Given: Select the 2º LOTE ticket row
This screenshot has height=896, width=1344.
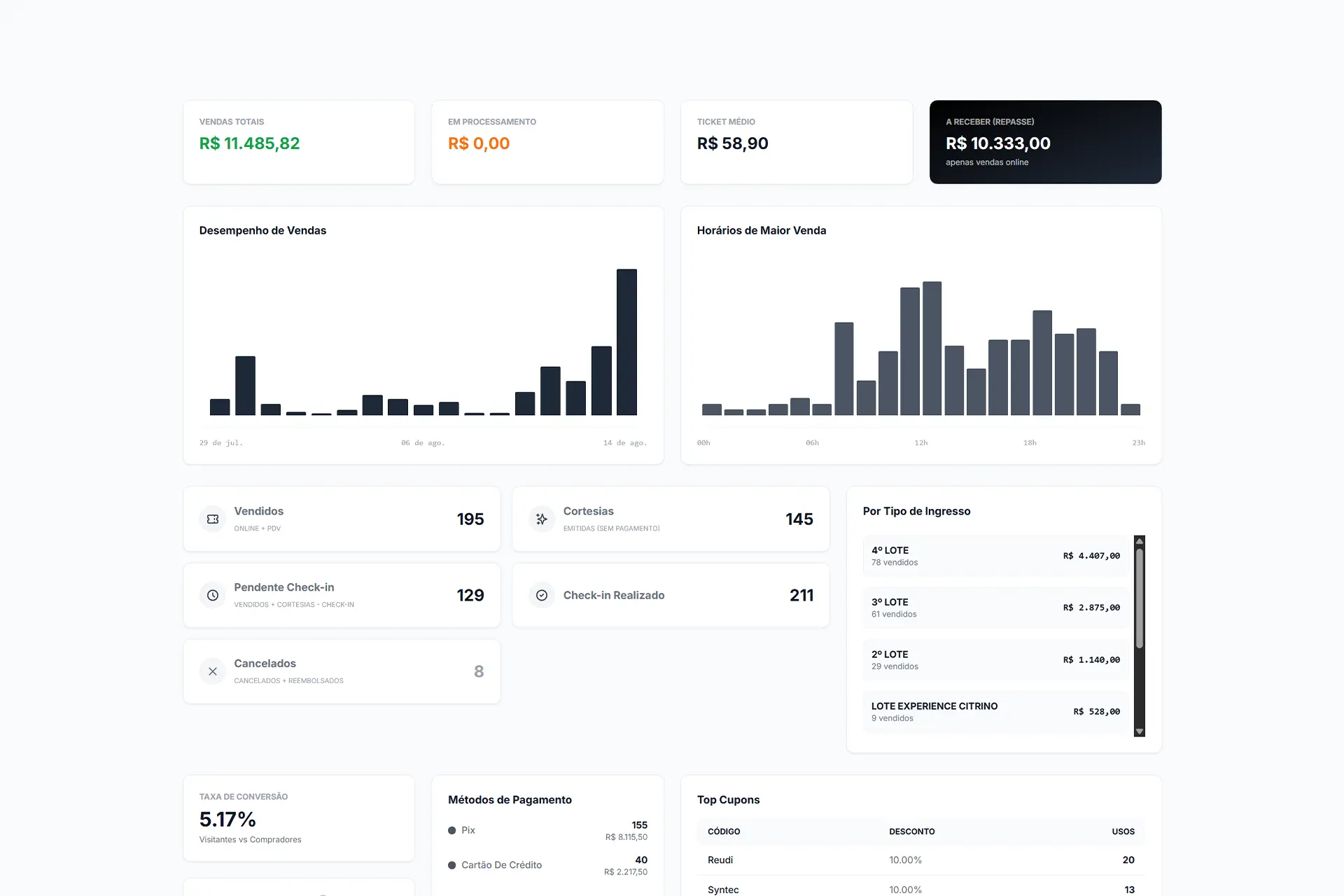Looking at the screenshot, I should tap(995, 660).
